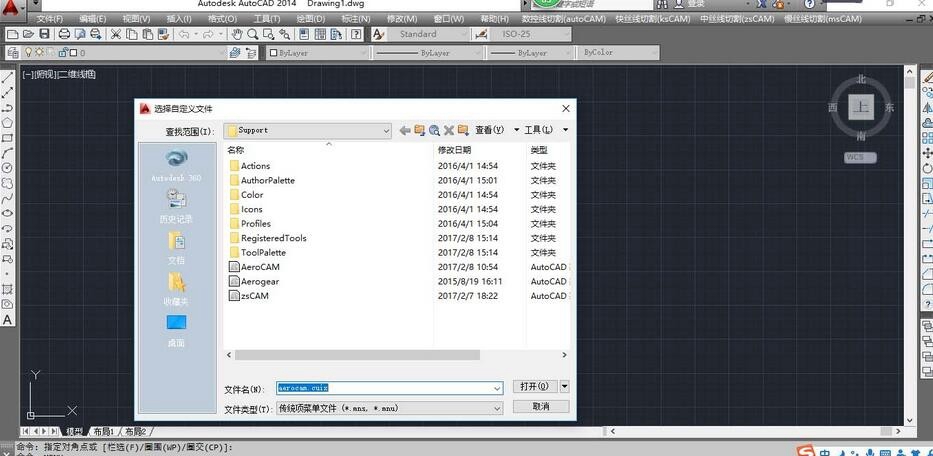Switch to the 布局1 layout tab
The width and height of the screenshot is (933, 456).
[x=104, y=431]
